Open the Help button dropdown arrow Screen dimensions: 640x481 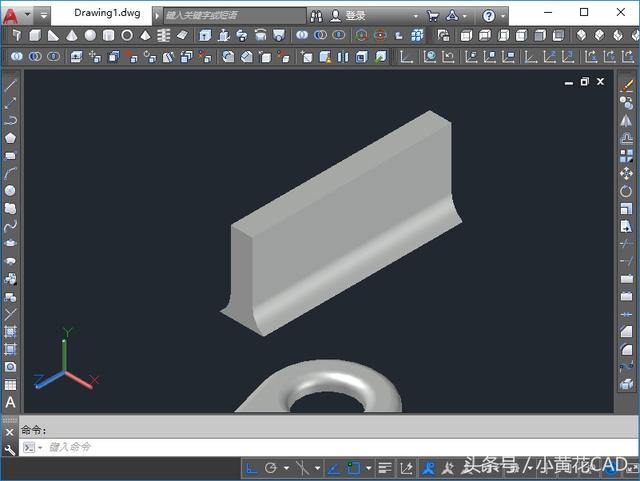[503, 16]
